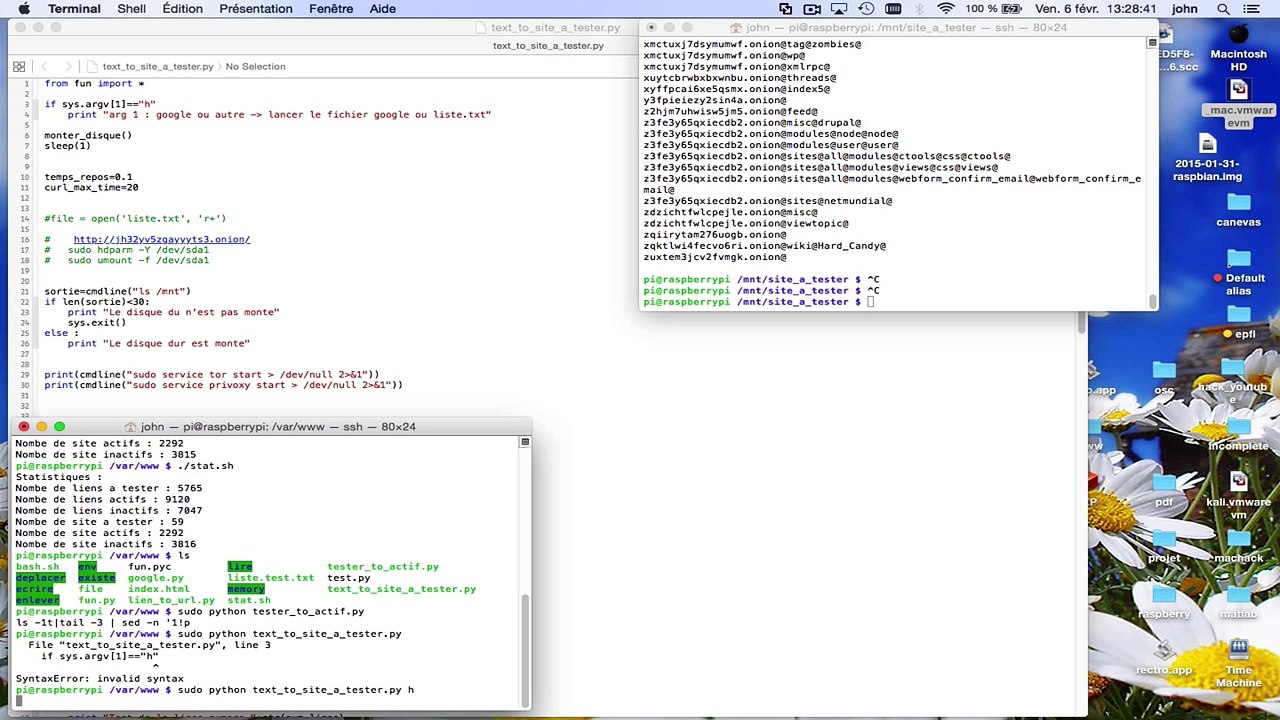The height and width of the screenshot is (720, 1280).
Task: Click the battery 100% status indicator
Action: pyautogui.click(x=995, y=9)
